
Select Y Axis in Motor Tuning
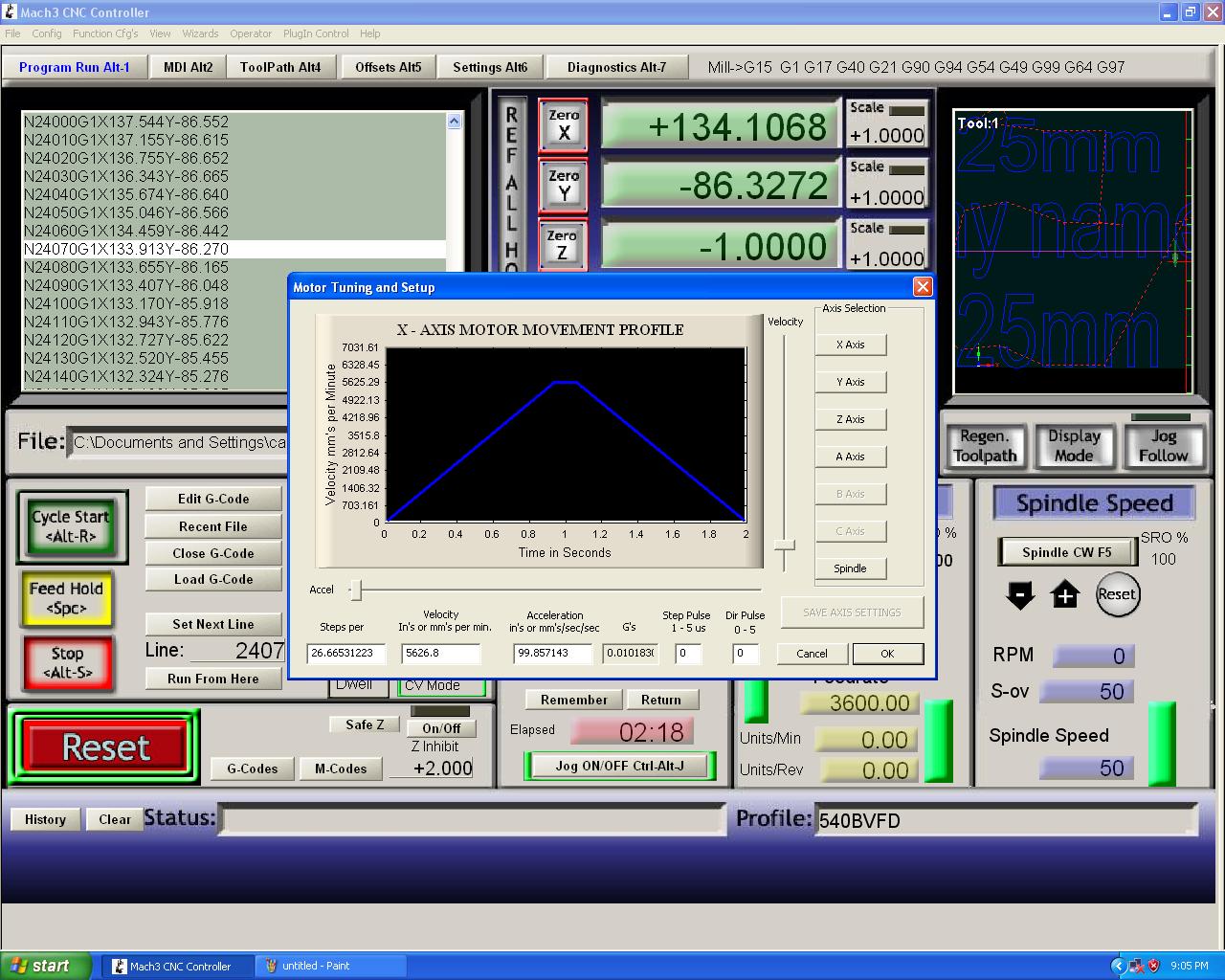pos(850,382)
